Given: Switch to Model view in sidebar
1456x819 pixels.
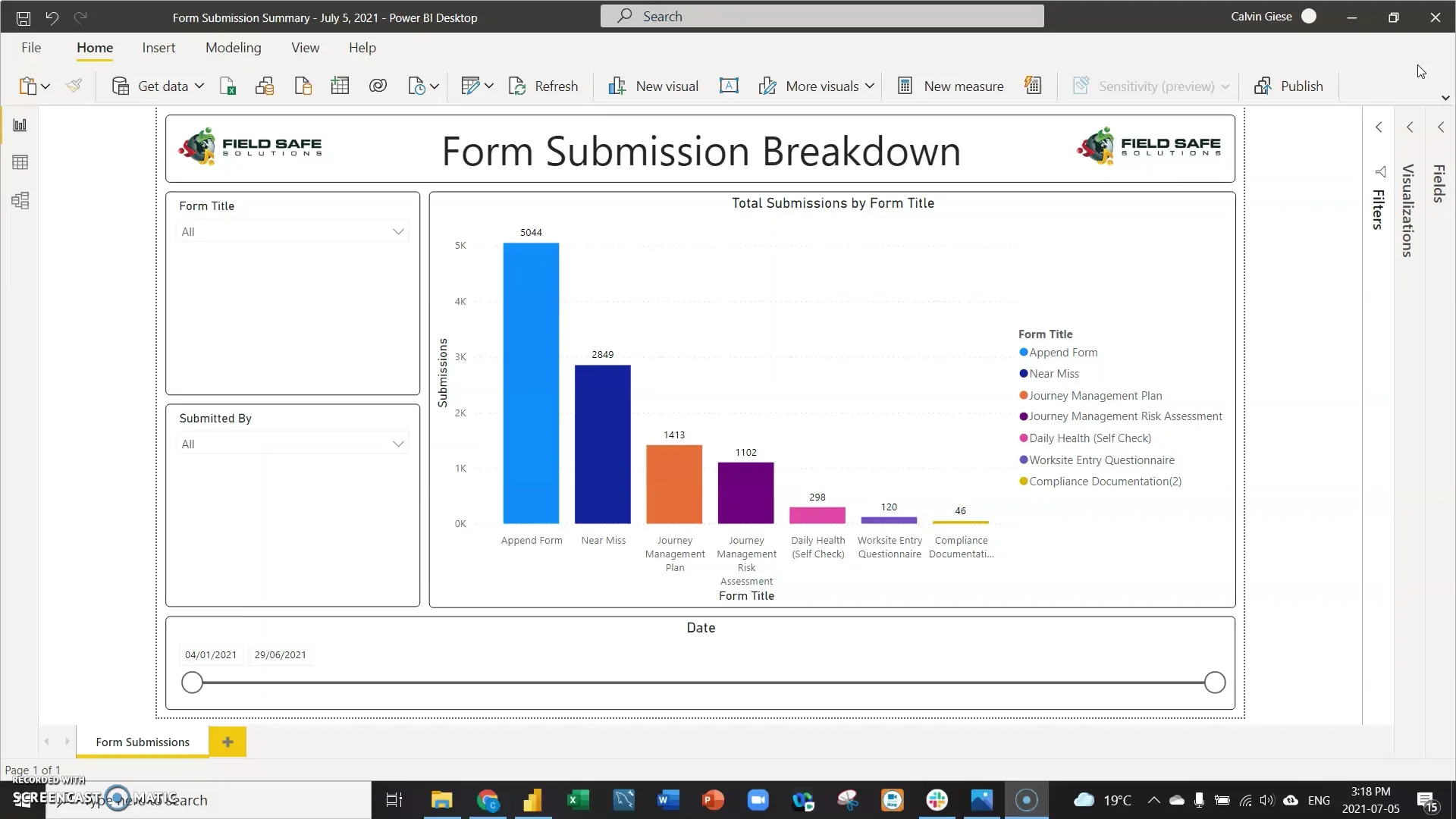Looking at the screenshot, I should point(20,201).
